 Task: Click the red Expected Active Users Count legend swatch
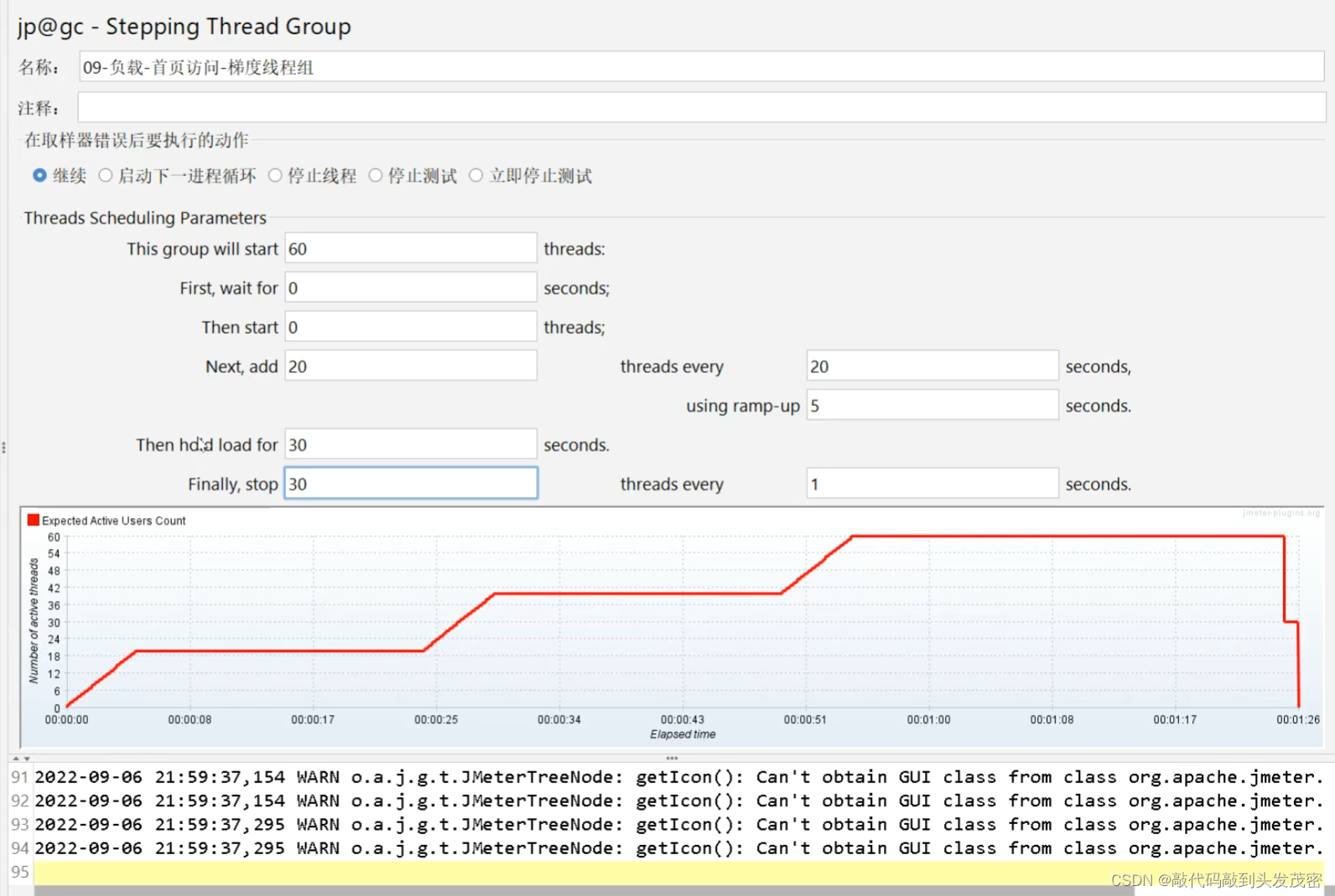pos(34,520)
